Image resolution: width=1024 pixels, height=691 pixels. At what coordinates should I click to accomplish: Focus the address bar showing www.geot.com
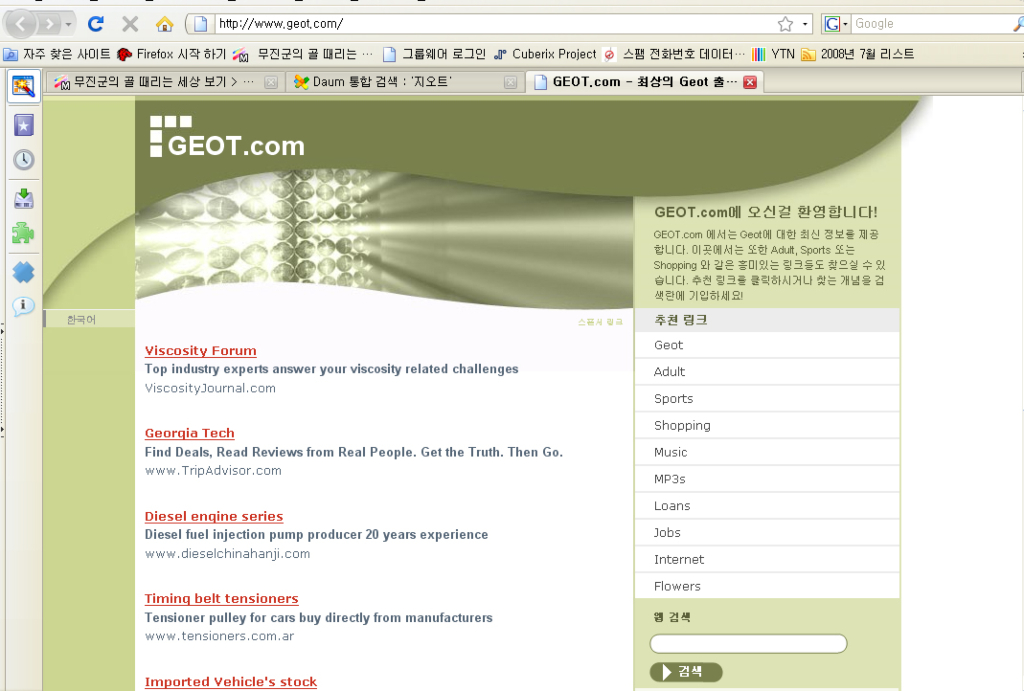point(493,24)
